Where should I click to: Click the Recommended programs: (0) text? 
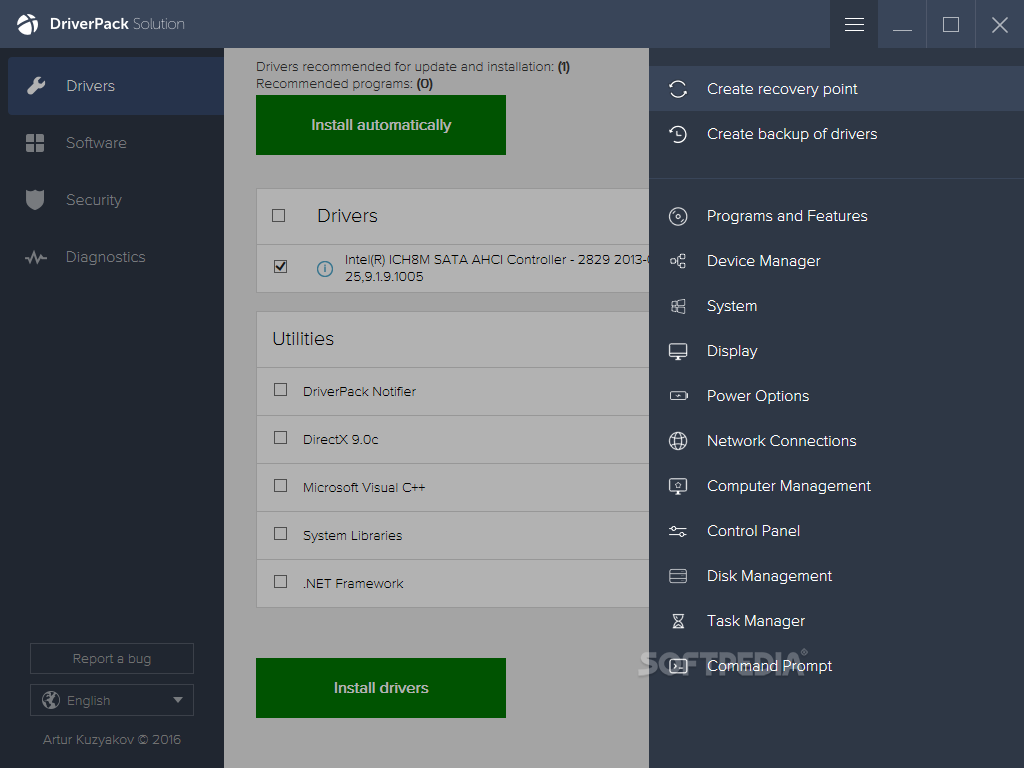[x=344, y=84]
